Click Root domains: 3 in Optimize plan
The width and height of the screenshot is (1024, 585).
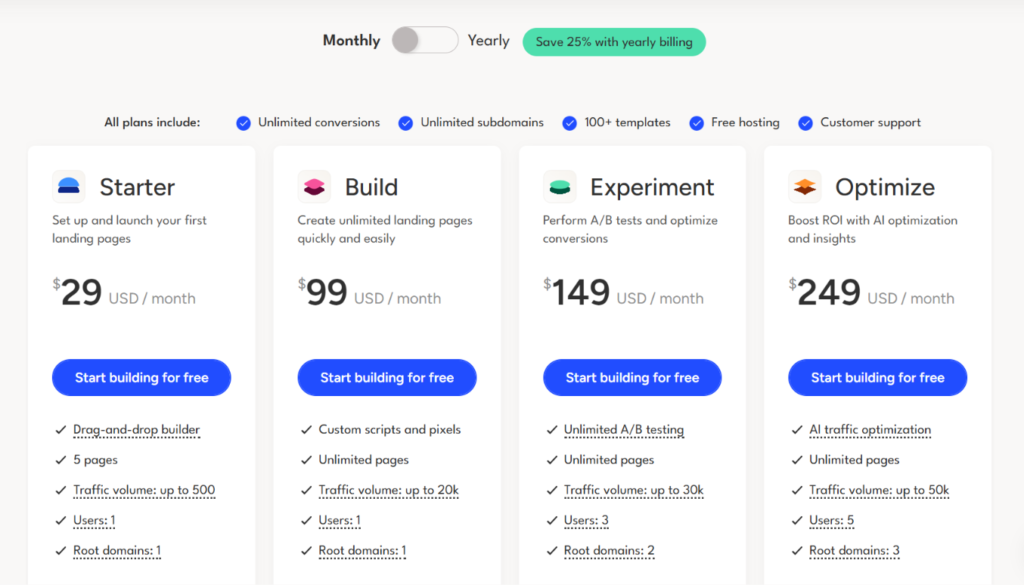tap(854, 550)
